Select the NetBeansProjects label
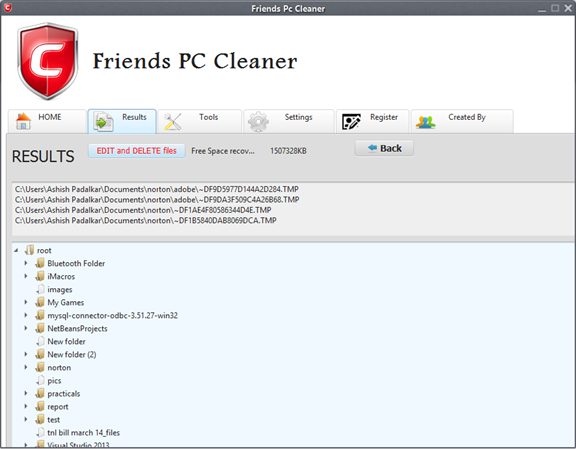 click(78, 328)
